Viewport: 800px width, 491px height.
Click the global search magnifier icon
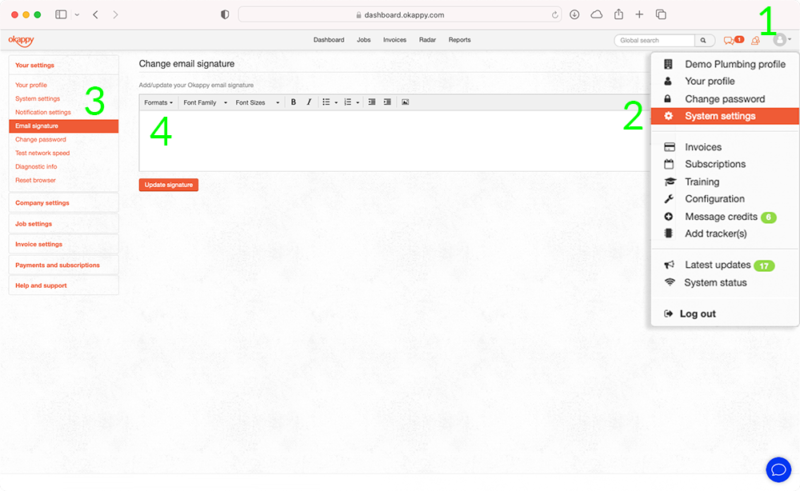pos(703,40)
